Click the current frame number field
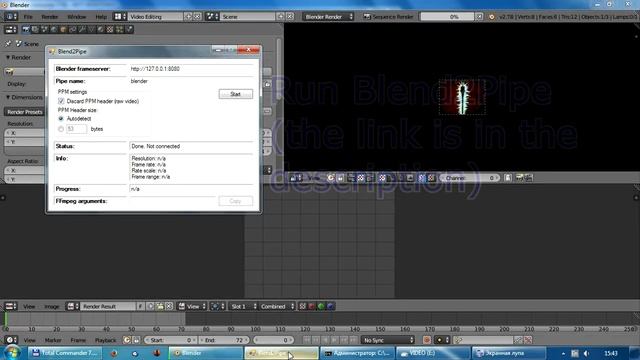The height and width of the screenshot is (360, 640). coord(273,340)
